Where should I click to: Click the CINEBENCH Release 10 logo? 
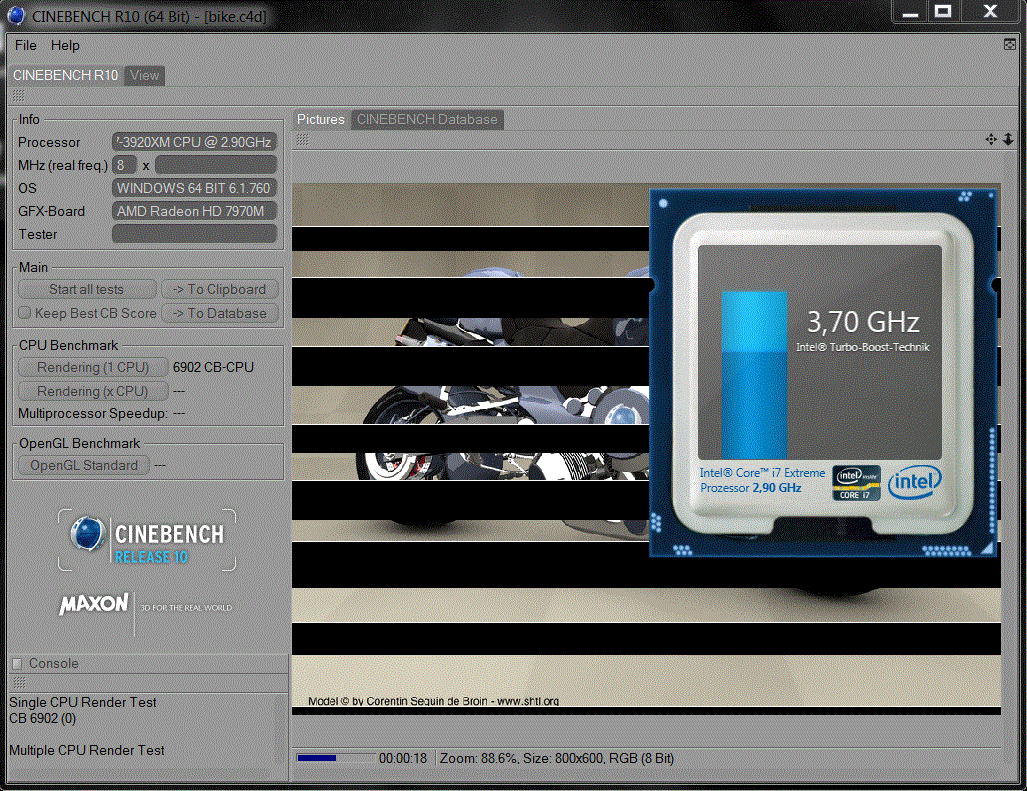[147, 540]
